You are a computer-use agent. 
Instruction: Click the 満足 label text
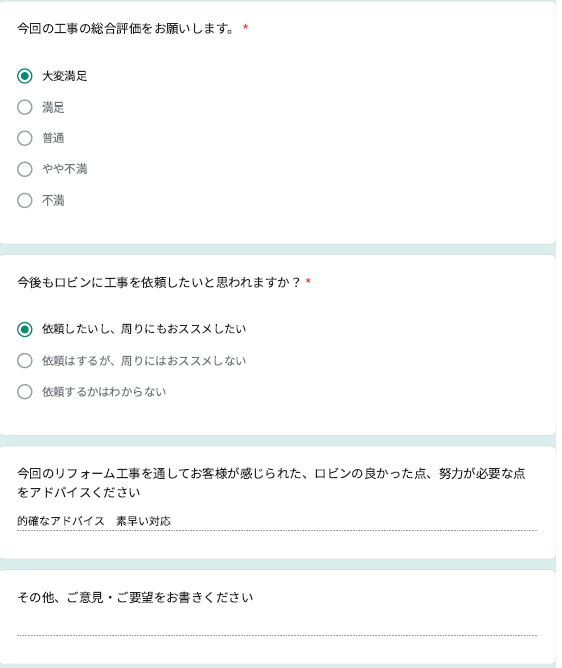pos(53,107)
